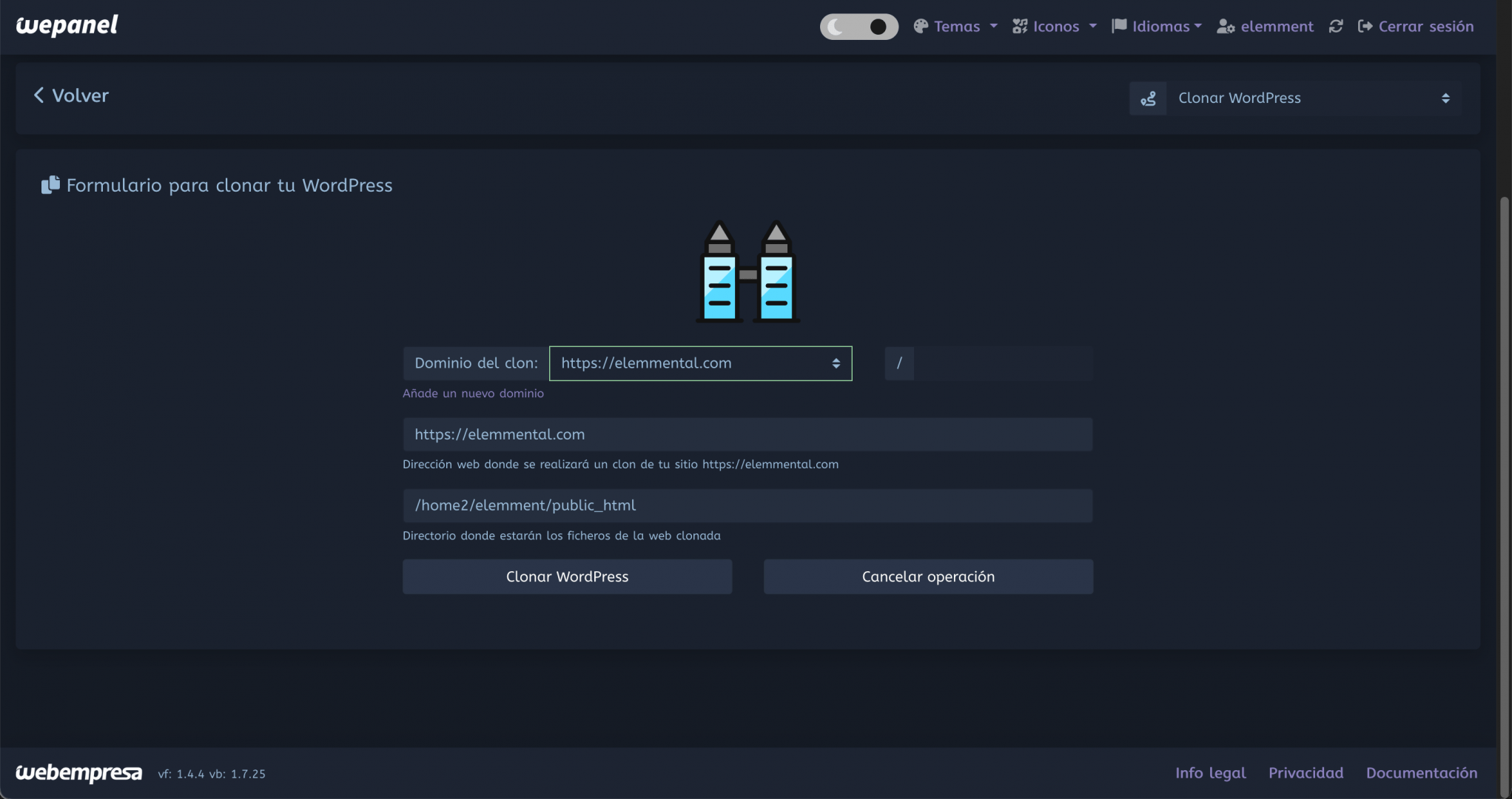The height and width of the screenshot is (799, 1512).
Task: Click the version text vf: 1.4.4 vb: 1.7.25
Action: click(212, 774)
